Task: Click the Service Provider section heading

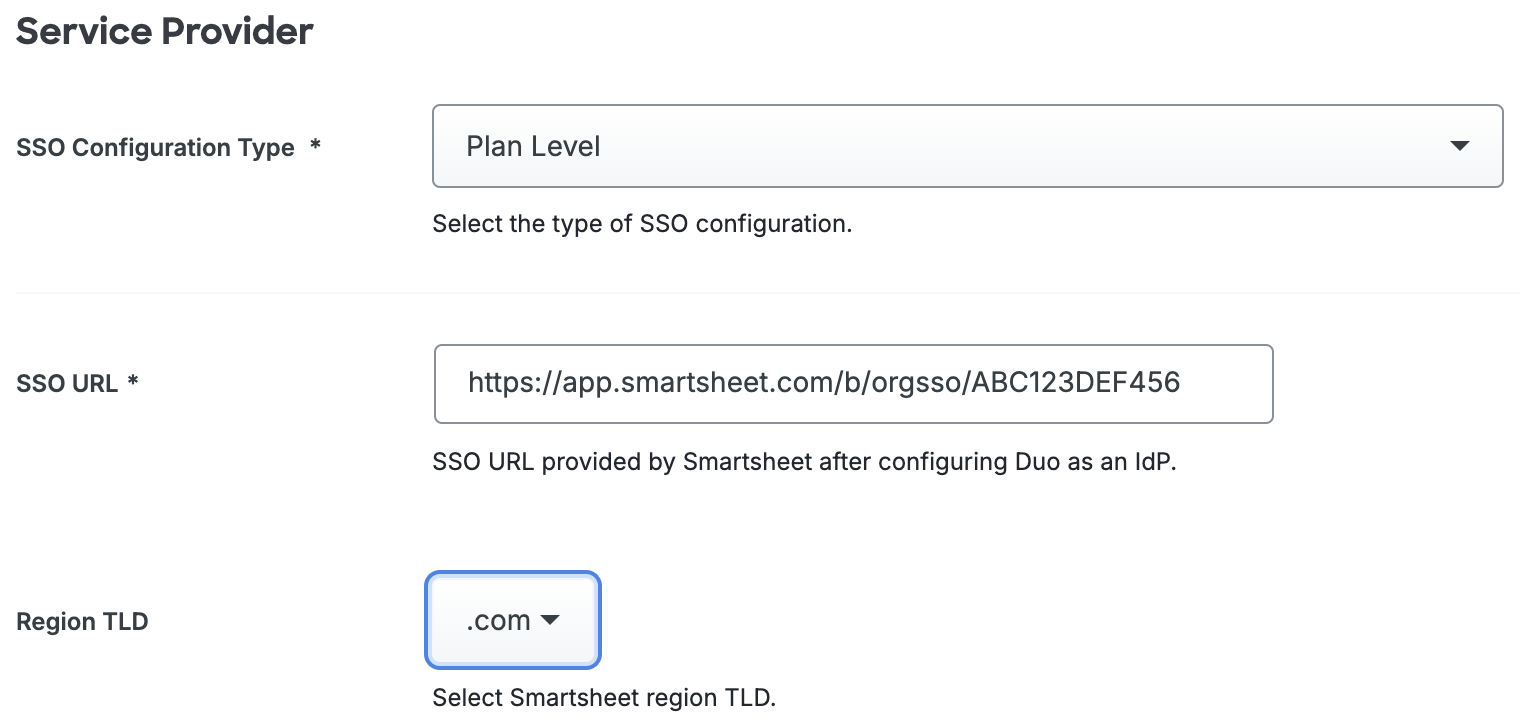Action: (163, 31)
